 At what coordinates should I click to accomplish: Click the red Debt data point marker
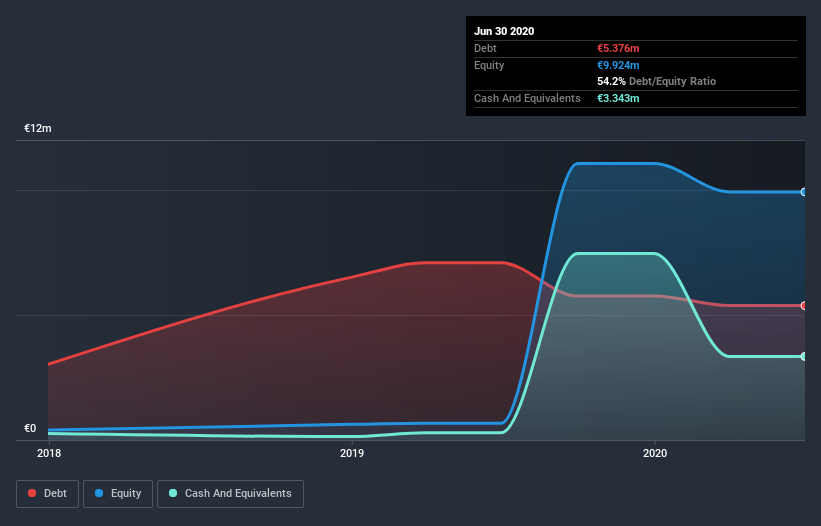click(804, 306)
